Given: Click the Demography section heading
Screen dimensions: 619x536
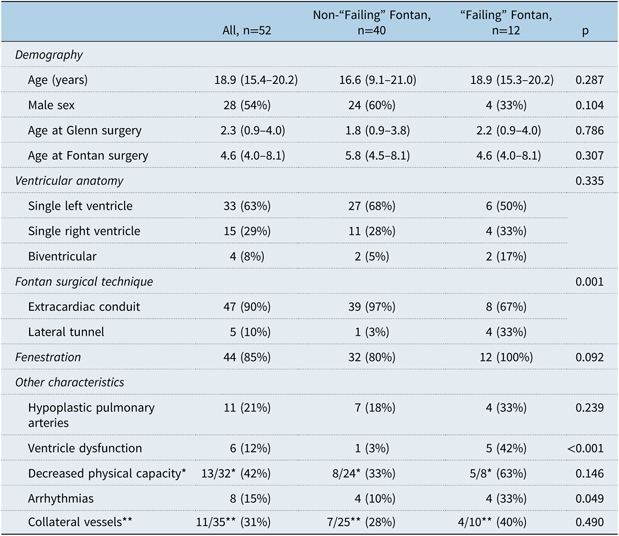Looking at the screenshot, I should pos(49,54).
